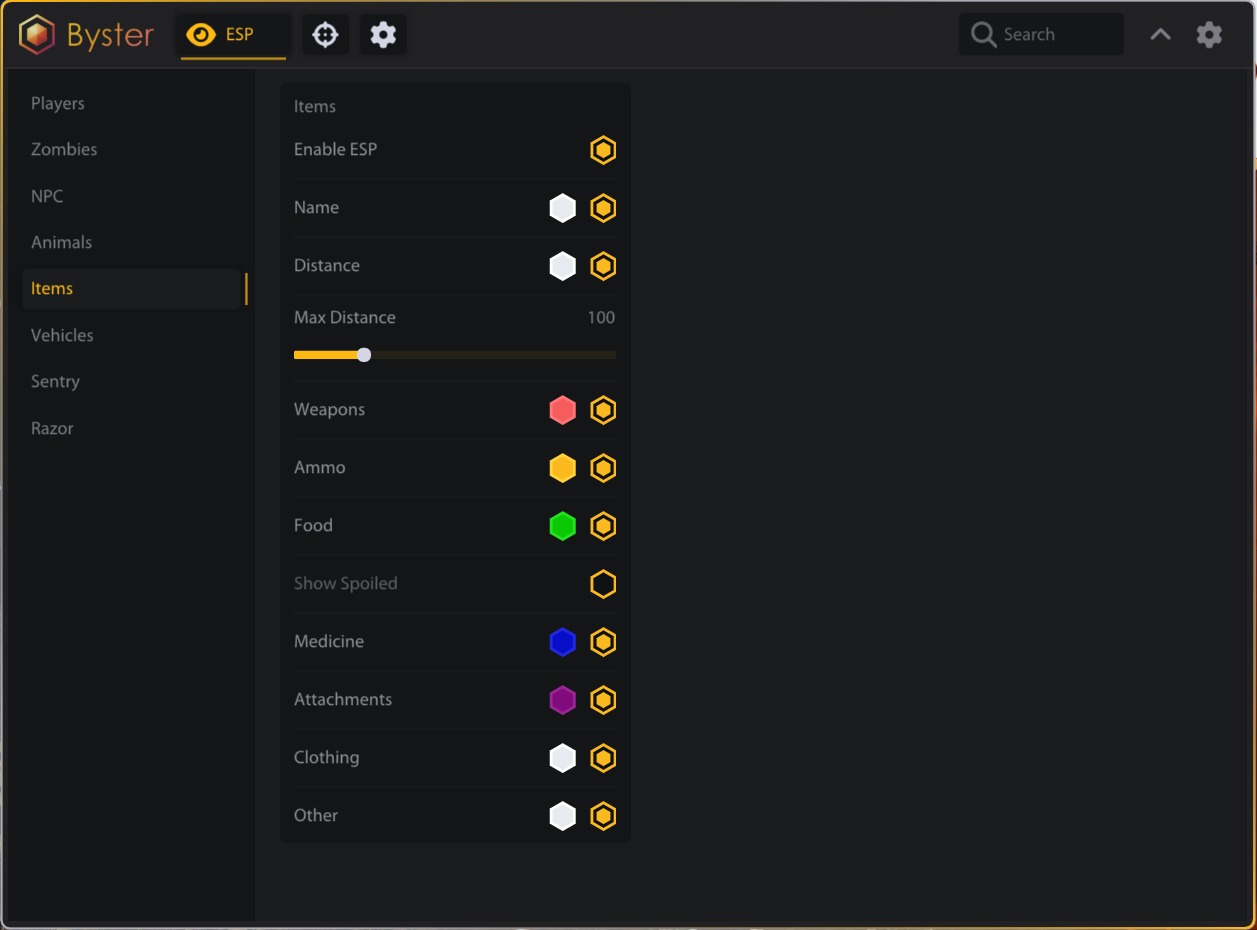The width and height of the screenshot is (1257, 930).
Task: Open the red Weapons color swatch
Action: point(563,410)
